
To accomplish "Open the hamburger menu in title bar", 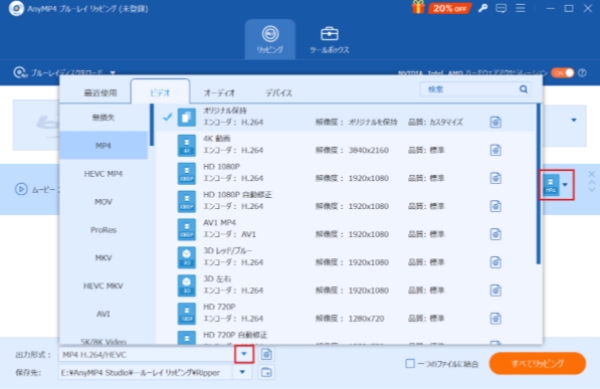I will (x=520, y=8).
